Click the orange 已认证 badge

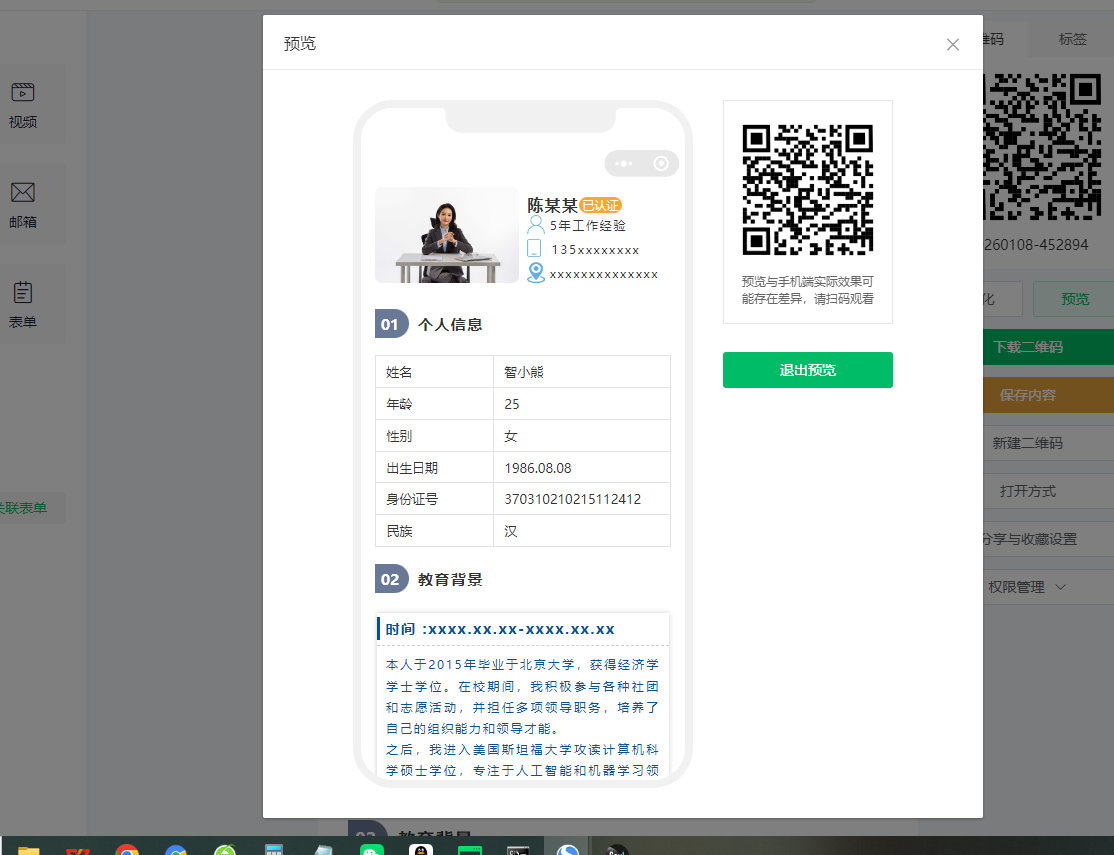(601, 205)
